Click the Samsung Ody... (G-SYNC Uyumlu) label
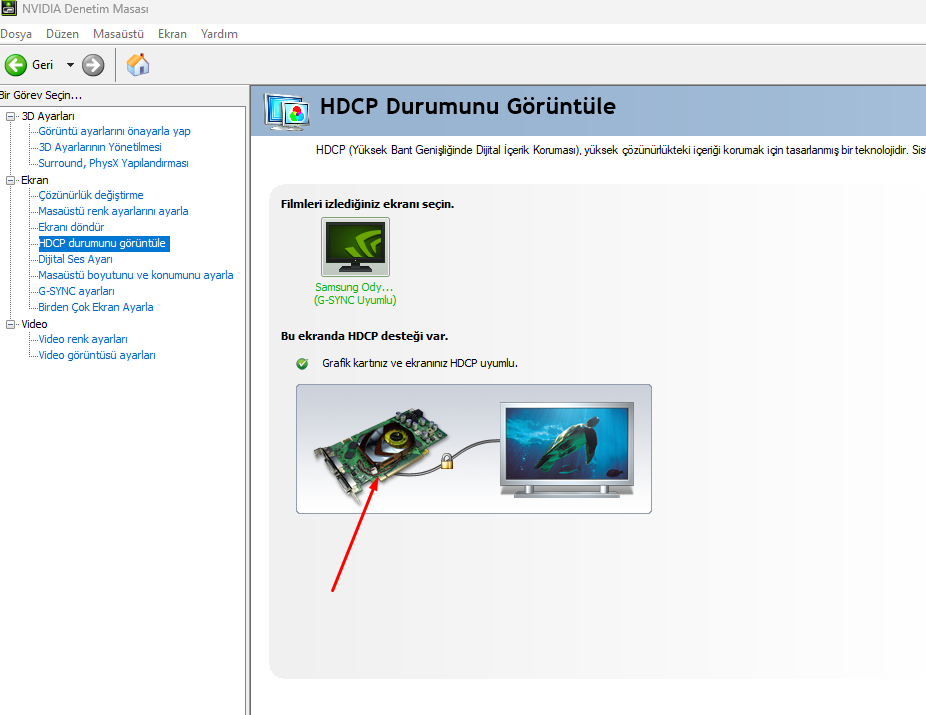 [355, 293]
